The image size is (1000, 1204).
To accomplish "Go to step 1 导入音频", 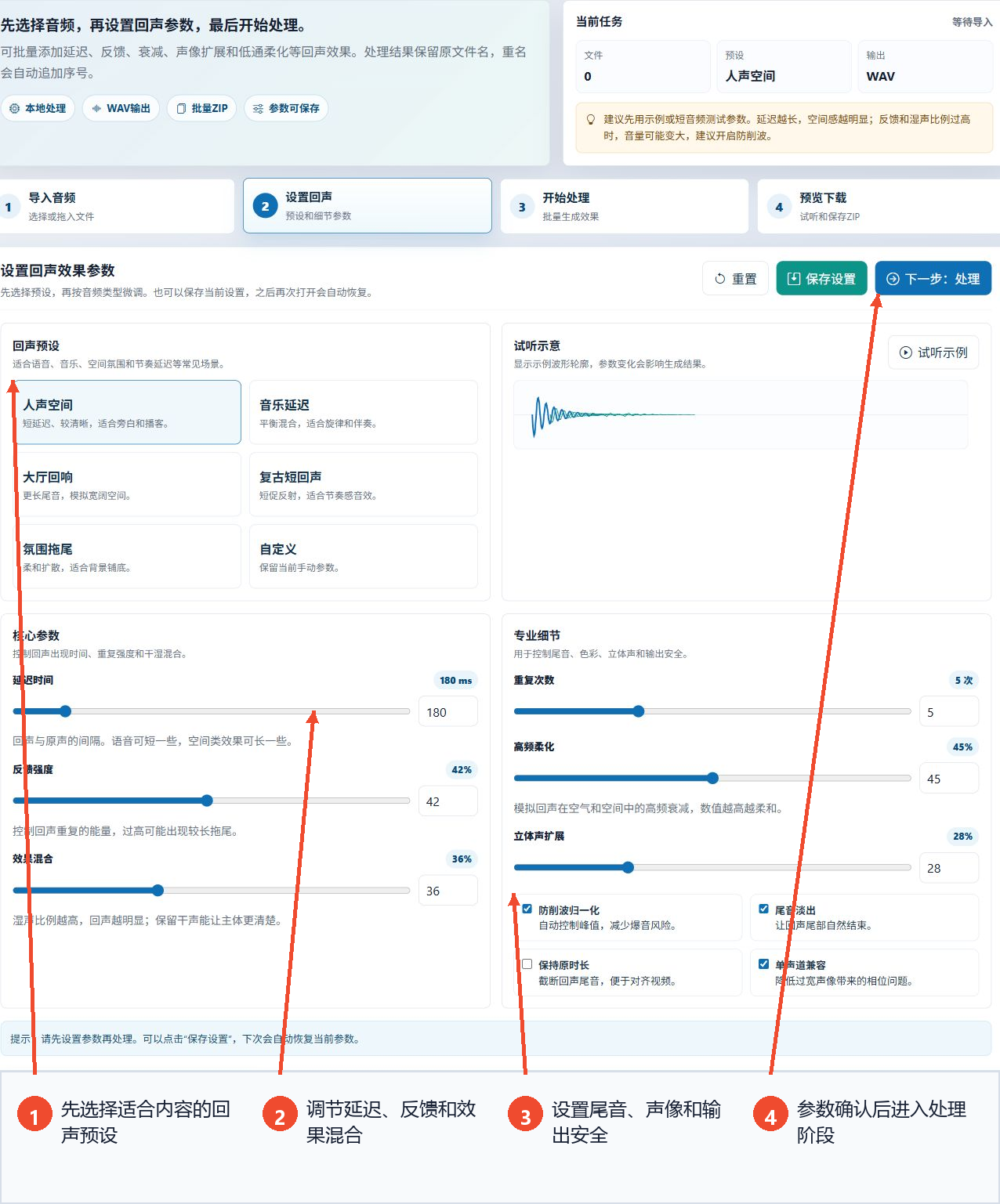I will point(117,206).
